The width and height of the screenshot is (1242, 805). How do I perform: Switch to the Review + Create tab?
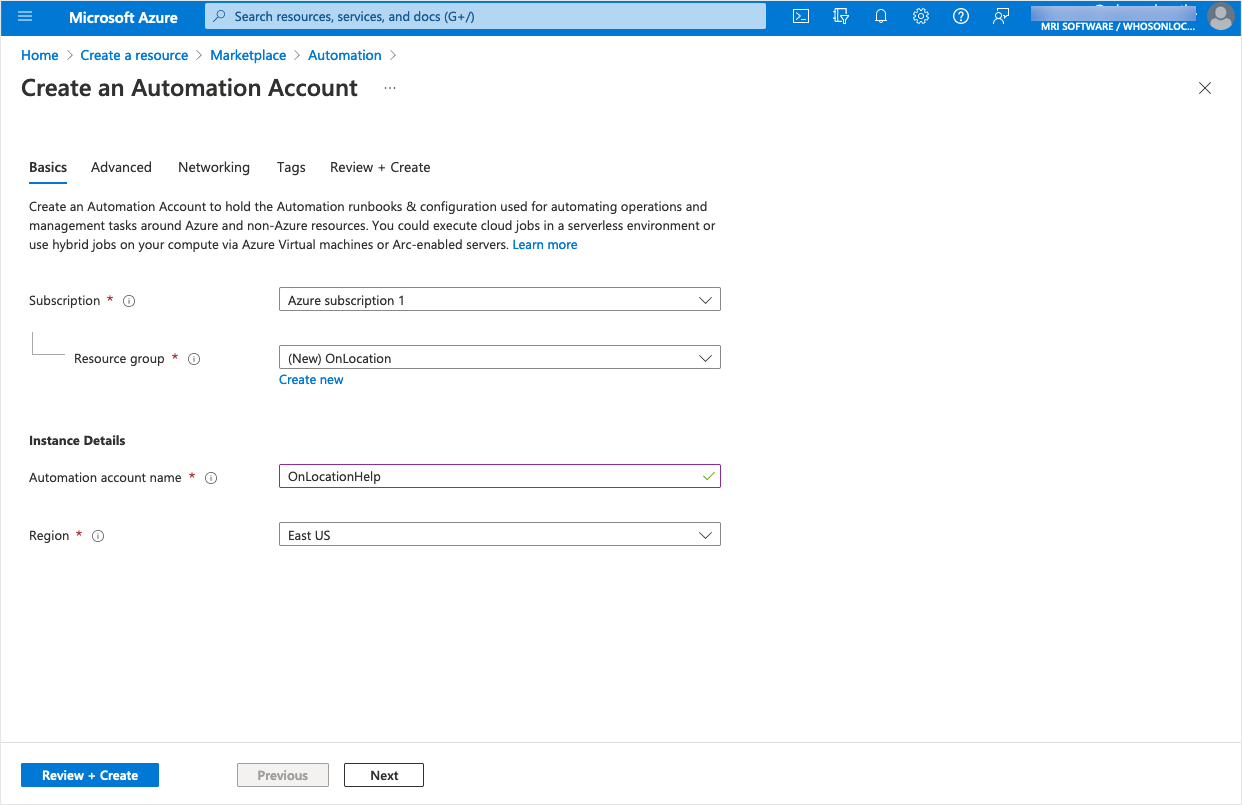click(x=380, y=167)
